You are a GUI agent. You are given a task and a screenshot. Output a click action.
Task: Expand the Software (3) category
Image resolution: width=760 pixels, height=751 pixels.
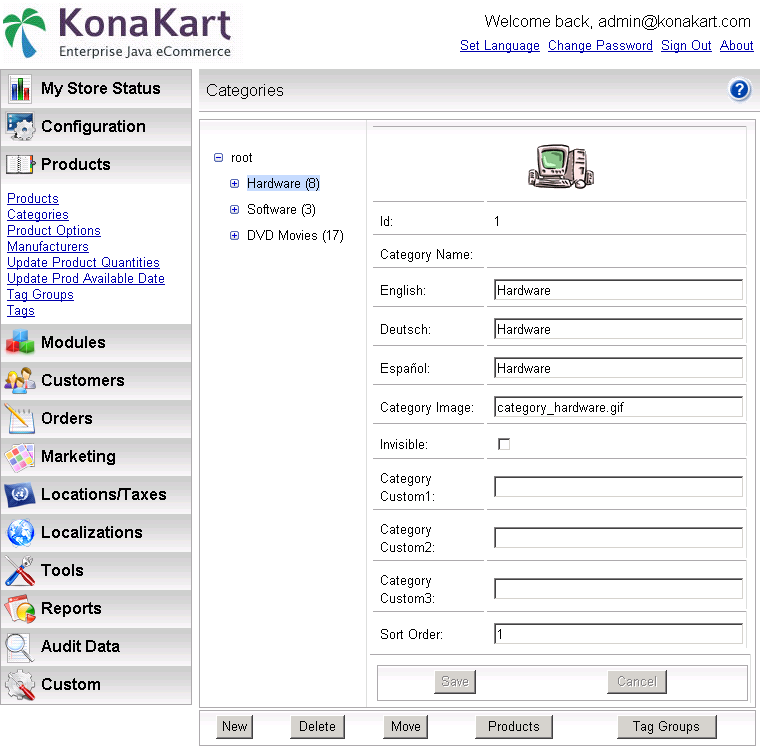tap(235, 209)
